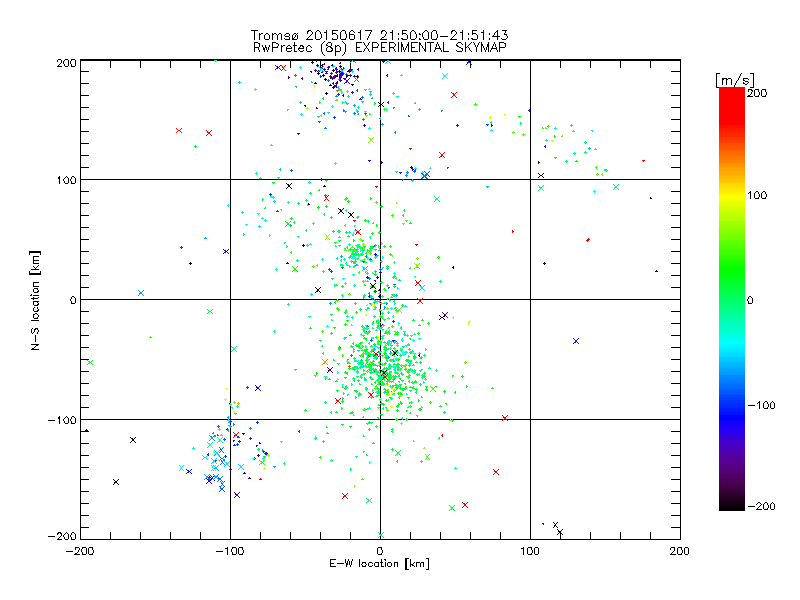The height and width of the screenshot is (600, 800).
Task: Click the '100' label beside the color bar
Action: pos(757,195)
